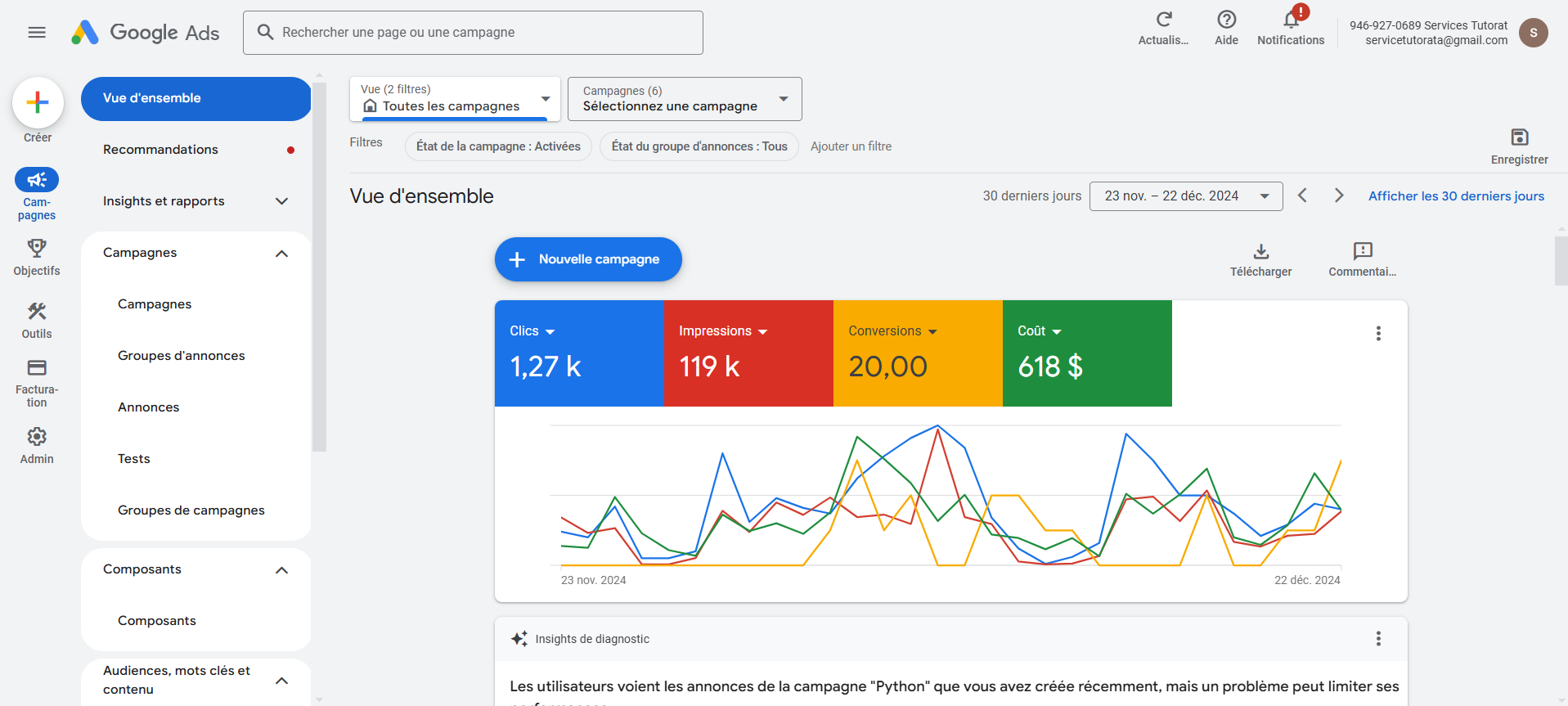Open the date range dropdown
This screenshot has height=706, width=1568.
pyautogui.click(x=1185, y=196)
